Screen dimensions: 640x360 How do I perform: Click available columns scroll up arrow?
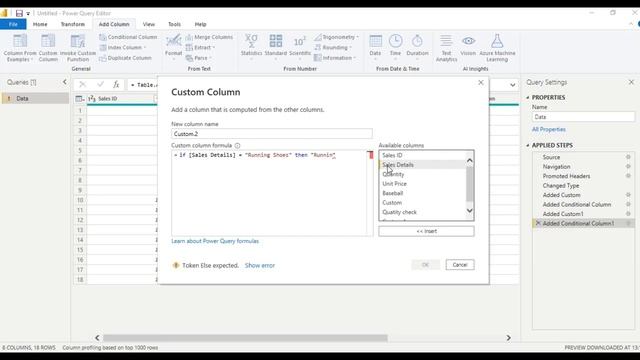469,160
